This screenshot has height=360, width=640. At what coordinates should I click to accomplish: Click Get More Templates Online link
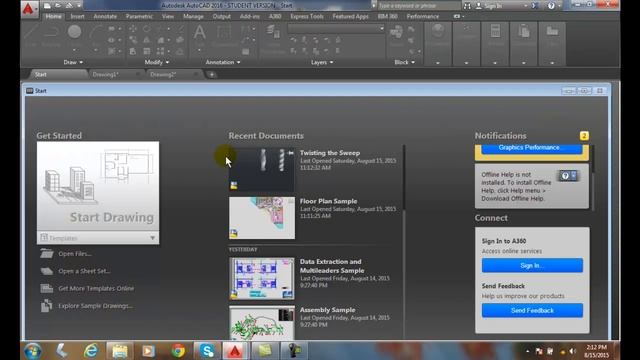coord(96,289)
